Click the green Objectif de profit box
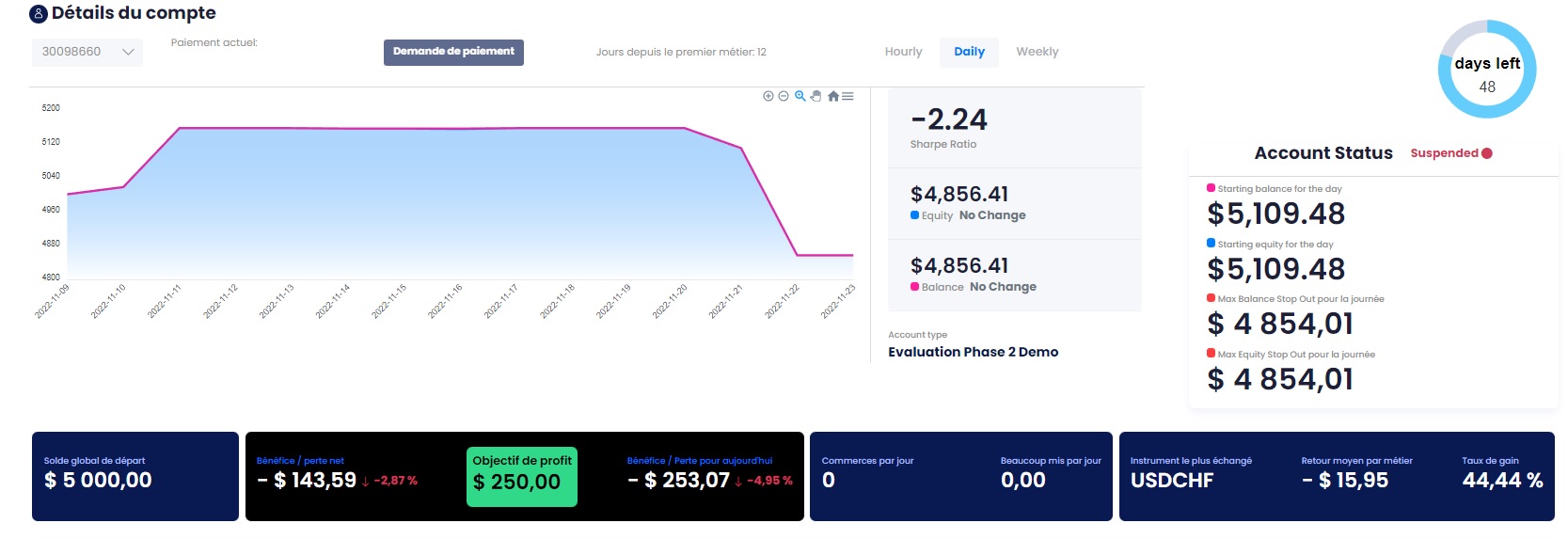The width and height of the screenshot is (1568, 539). pos(522,476)
